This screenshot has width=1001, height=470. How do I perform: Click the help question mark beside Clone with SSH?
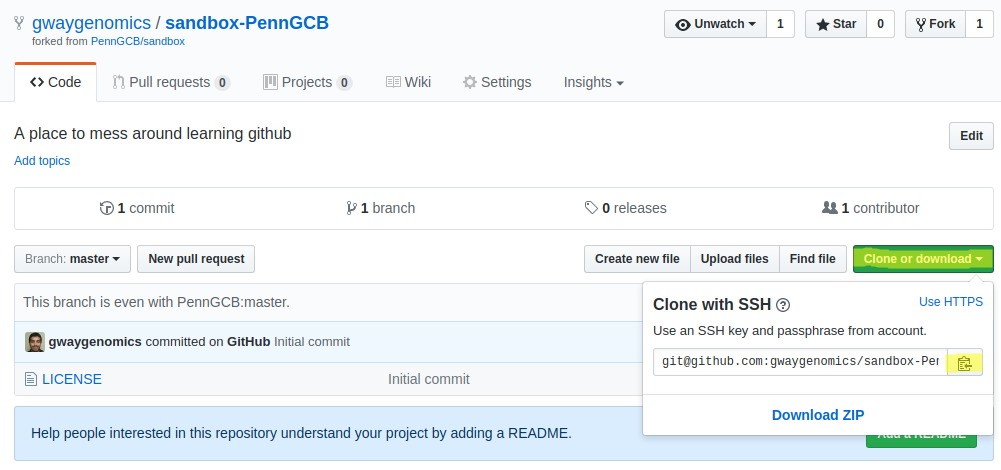tap(783, 305)
